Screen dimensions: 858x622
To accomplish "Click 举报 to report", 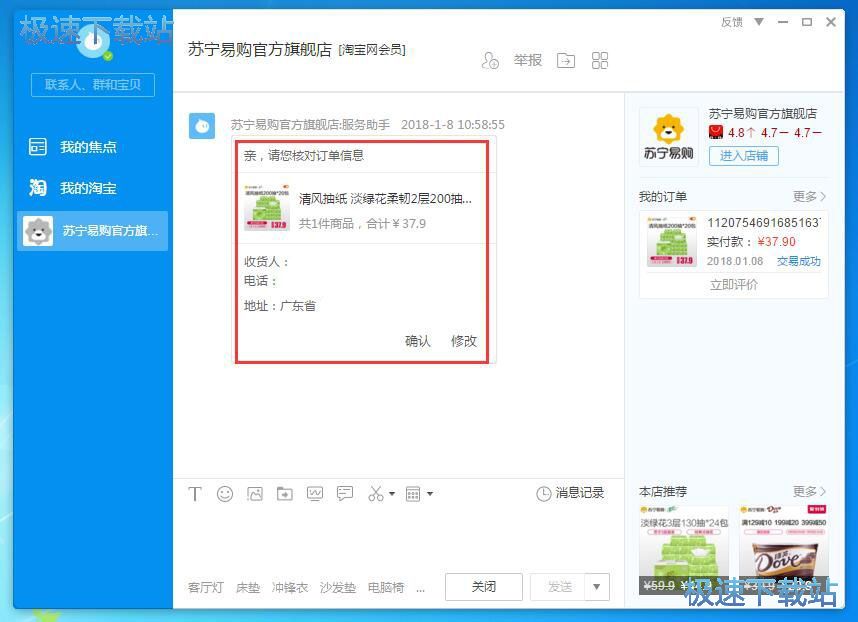I will (527, 60).
